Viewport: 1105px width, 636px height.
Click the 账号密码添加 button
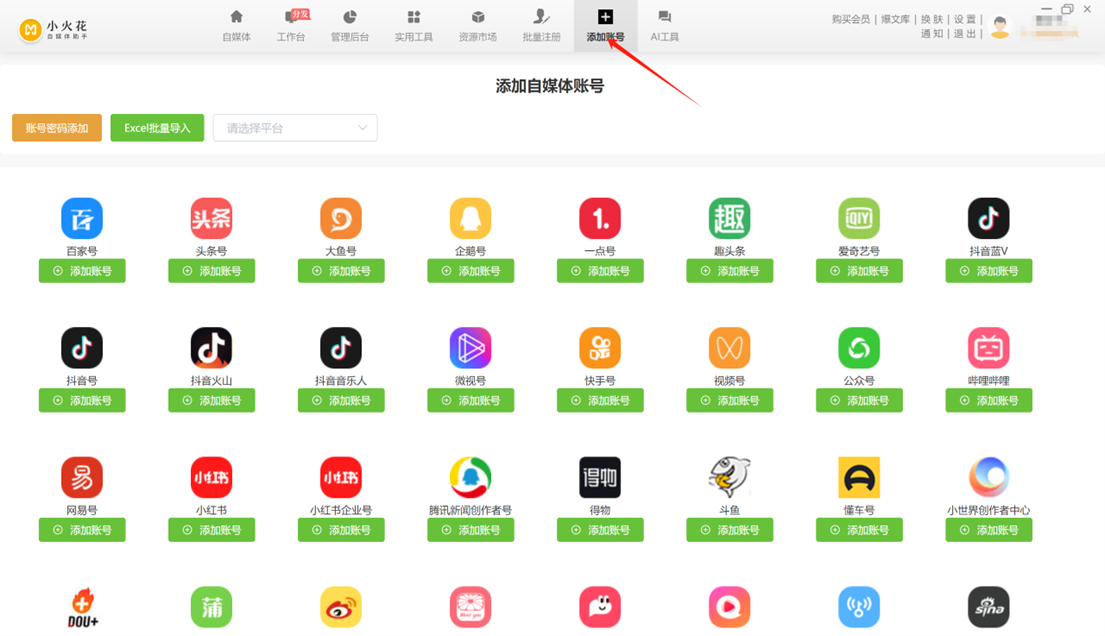(x=57, y=128)
